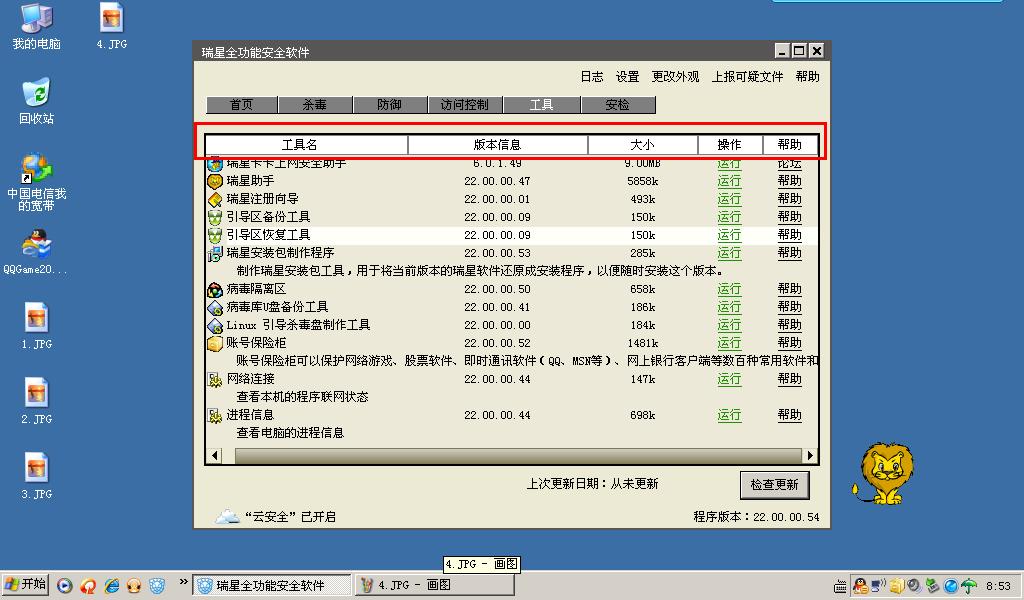The image size is (1024, 600).
Task: Launch Windows Media Player from quick launch
Action: pyautogui.click(x=64, y=586)
